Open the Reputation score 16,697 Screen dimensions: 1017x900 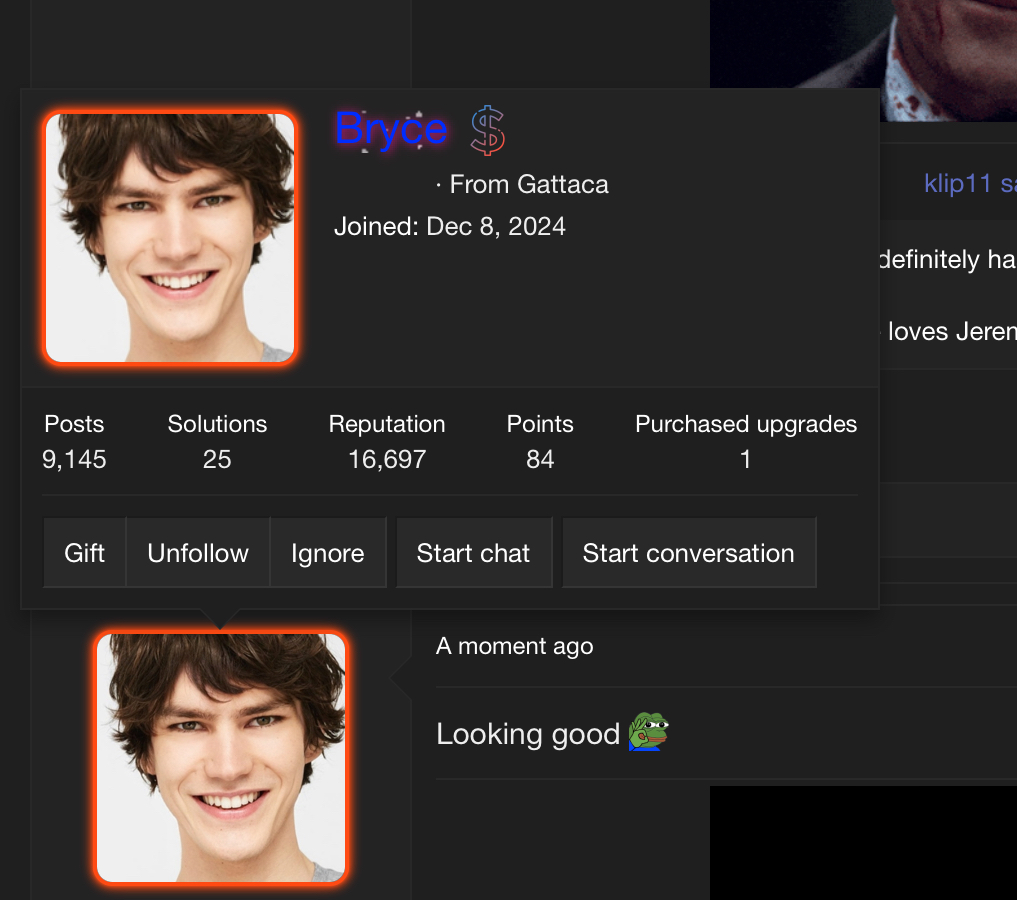[x=387, y=459]
